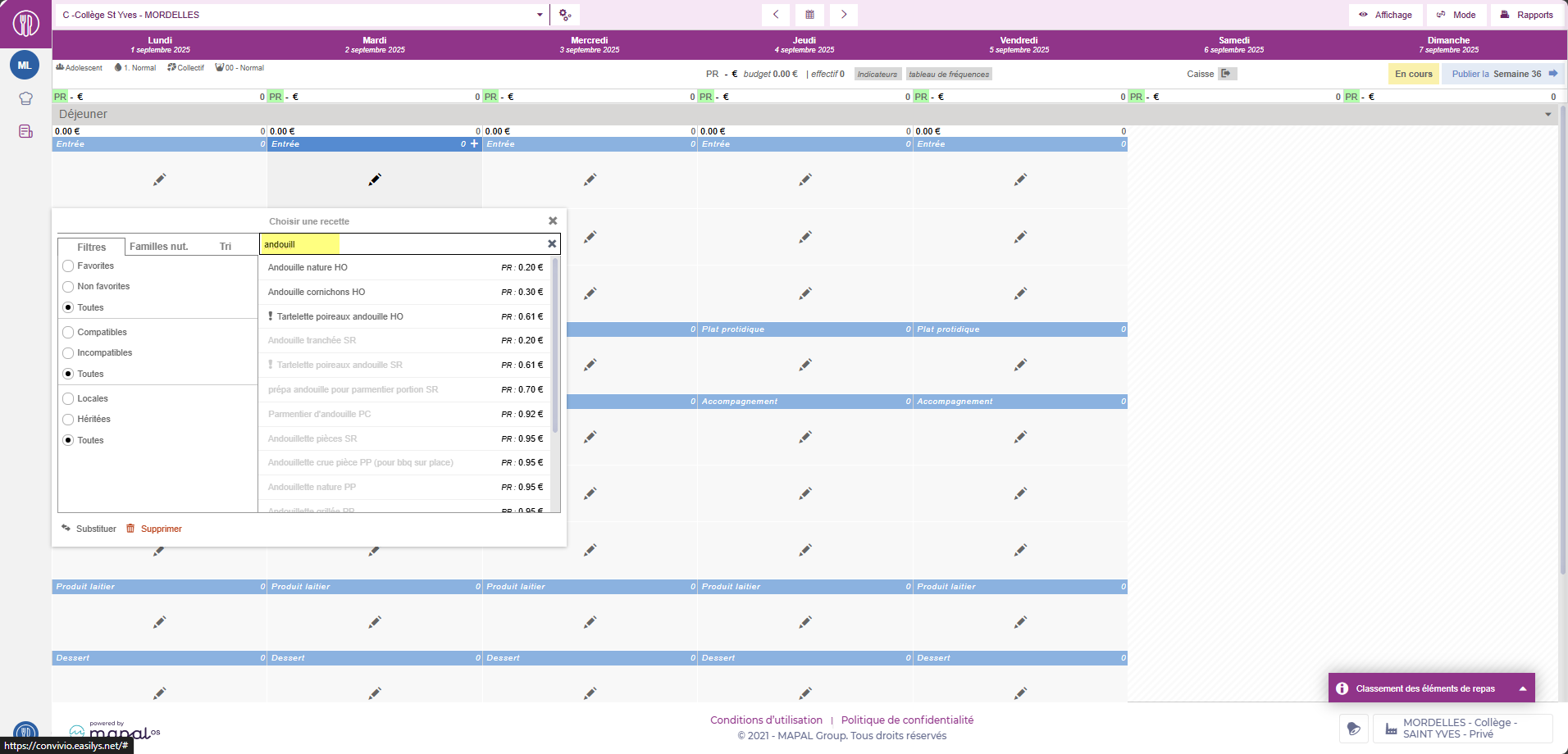Select the Non favorites radio button
Image resolution: width=1568 pixels, height=754 pixels.
click(x=68, y=286)
